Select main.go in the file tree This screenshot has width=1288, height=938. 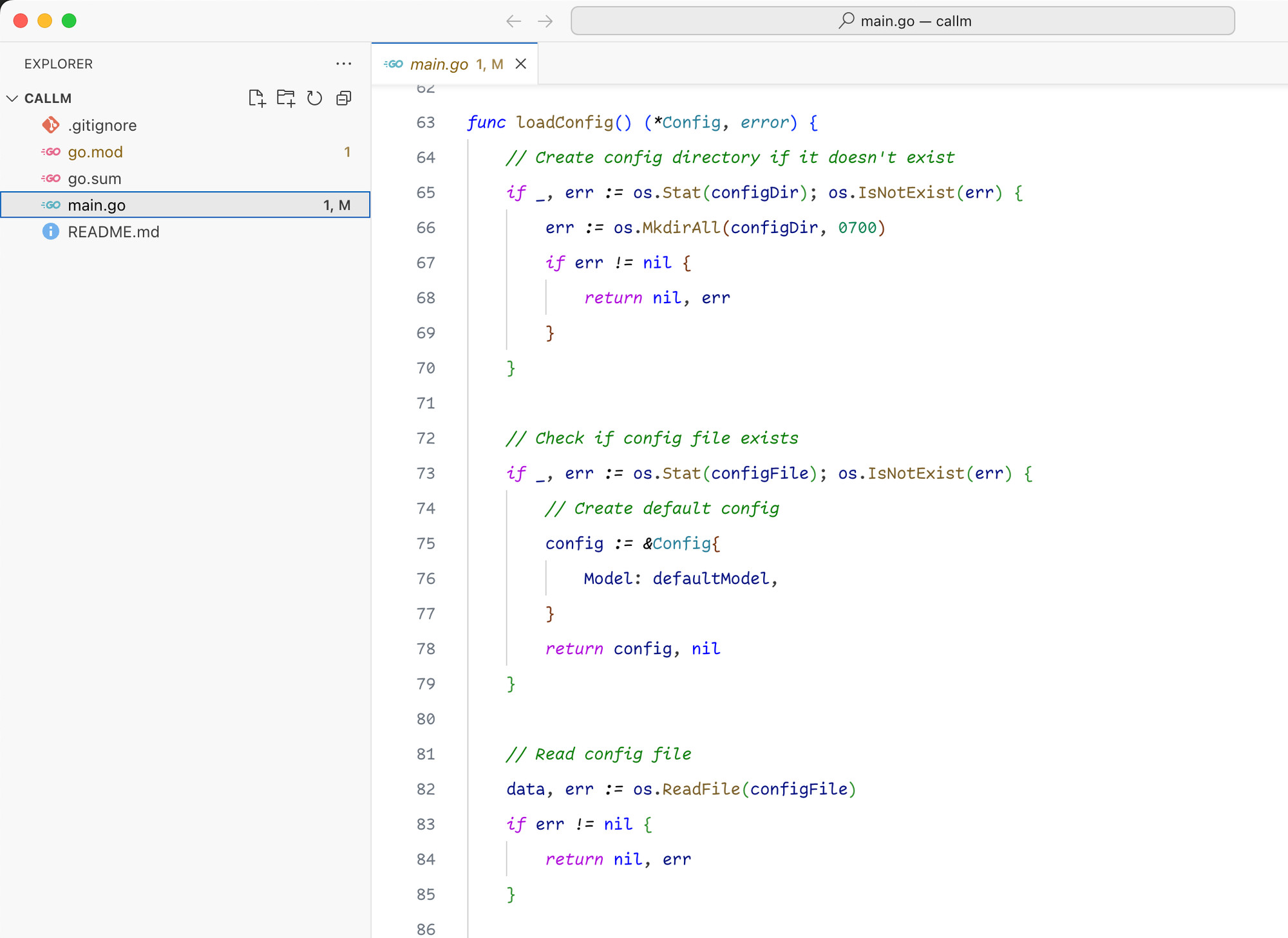tap(185, 205)
